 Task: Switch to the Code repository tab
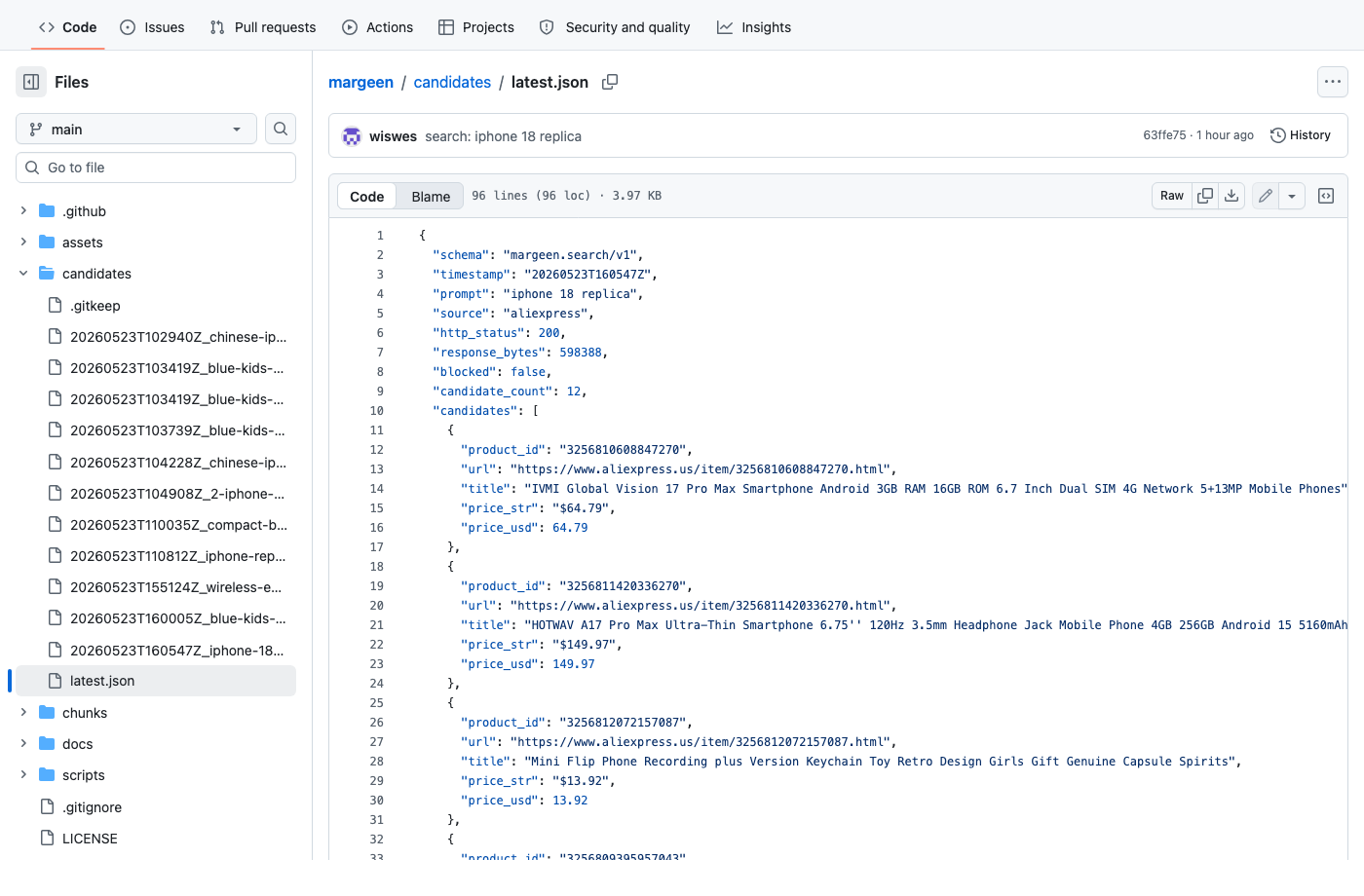pos(67,27)
